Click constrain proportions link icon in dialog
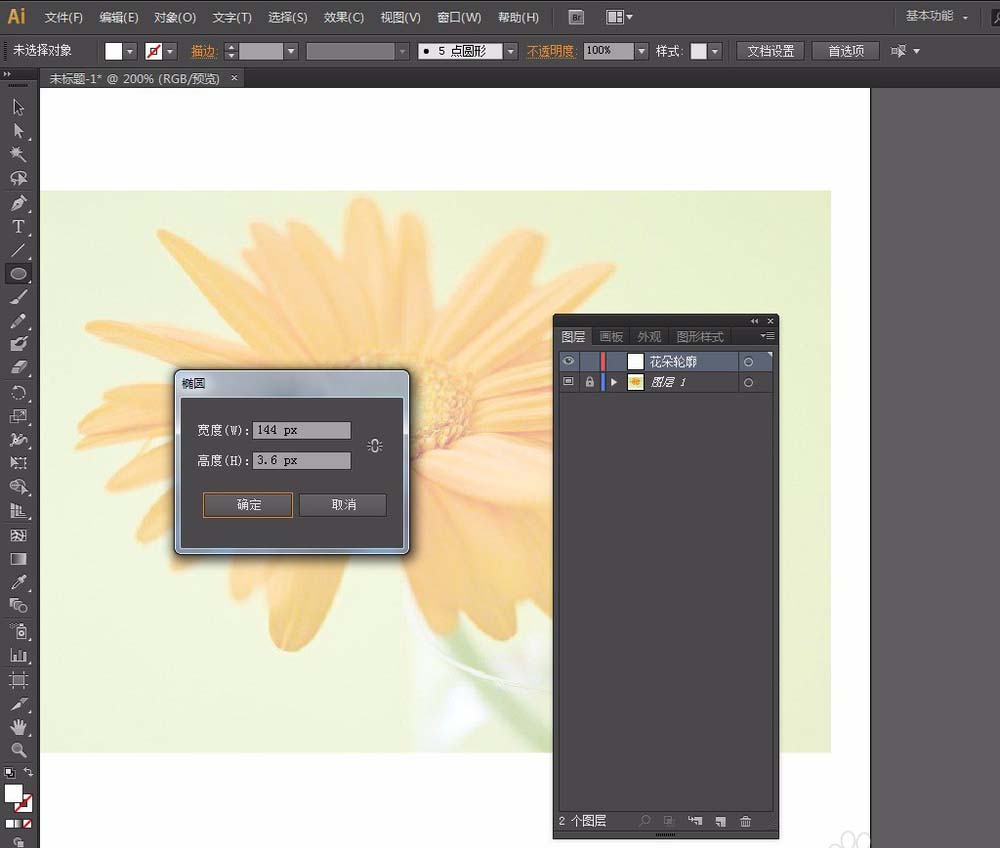The width and height of the screenshot is (1000, 848). pos(375,446)
